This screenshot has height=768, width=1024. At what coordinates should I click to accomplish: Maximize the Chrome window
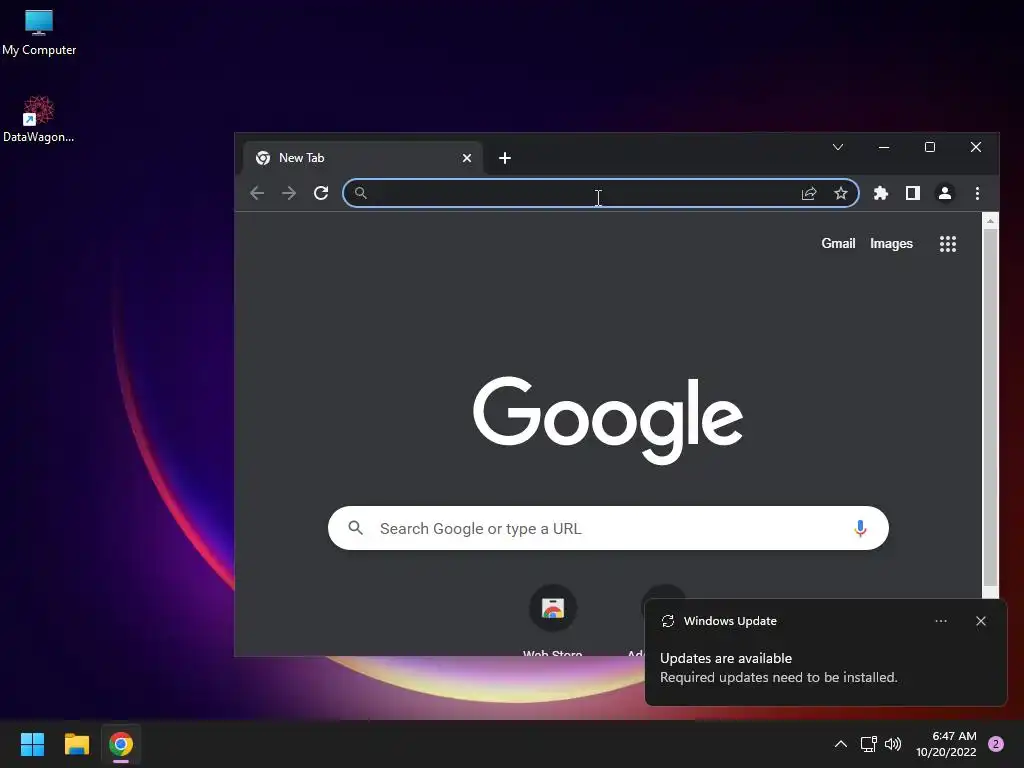pyautogui.click(x=930, y=147)
